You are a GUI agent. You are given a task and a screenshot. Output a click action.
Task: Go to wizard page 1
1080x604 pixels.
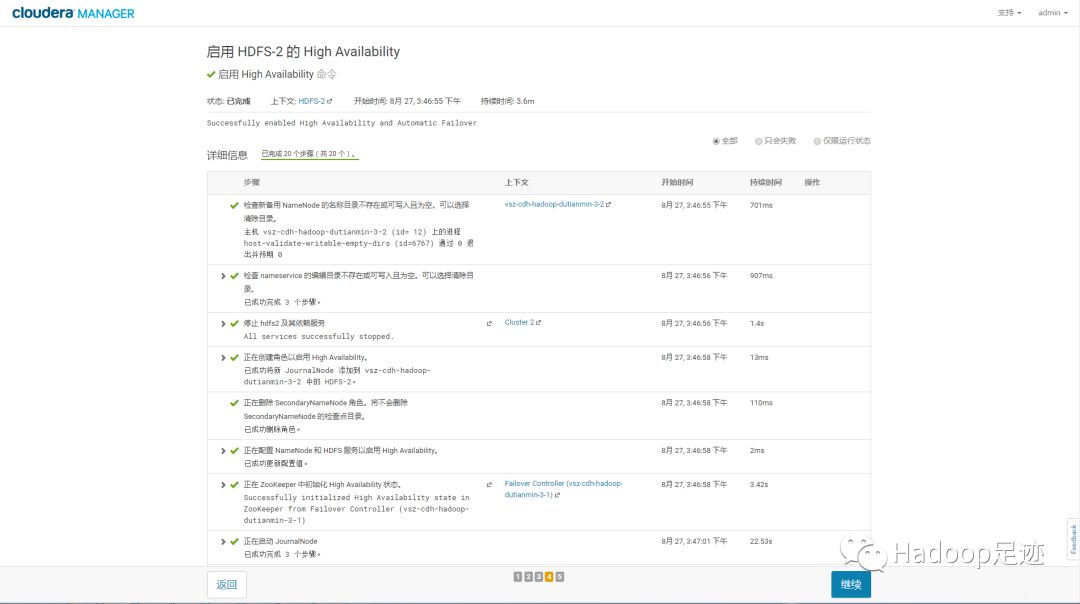click(518, 577)
